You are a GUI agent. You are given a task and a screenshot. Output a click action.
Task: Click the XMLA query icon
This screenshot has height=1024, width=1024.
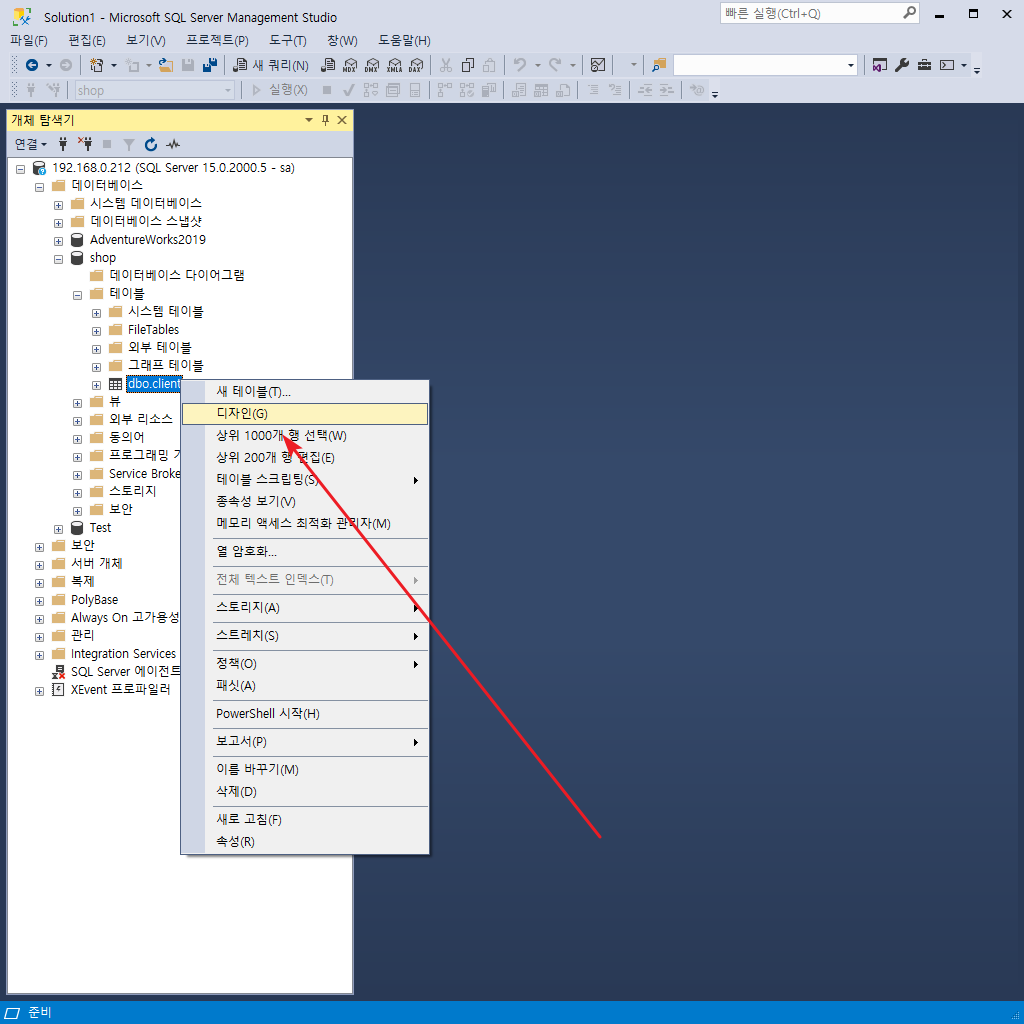394,65
